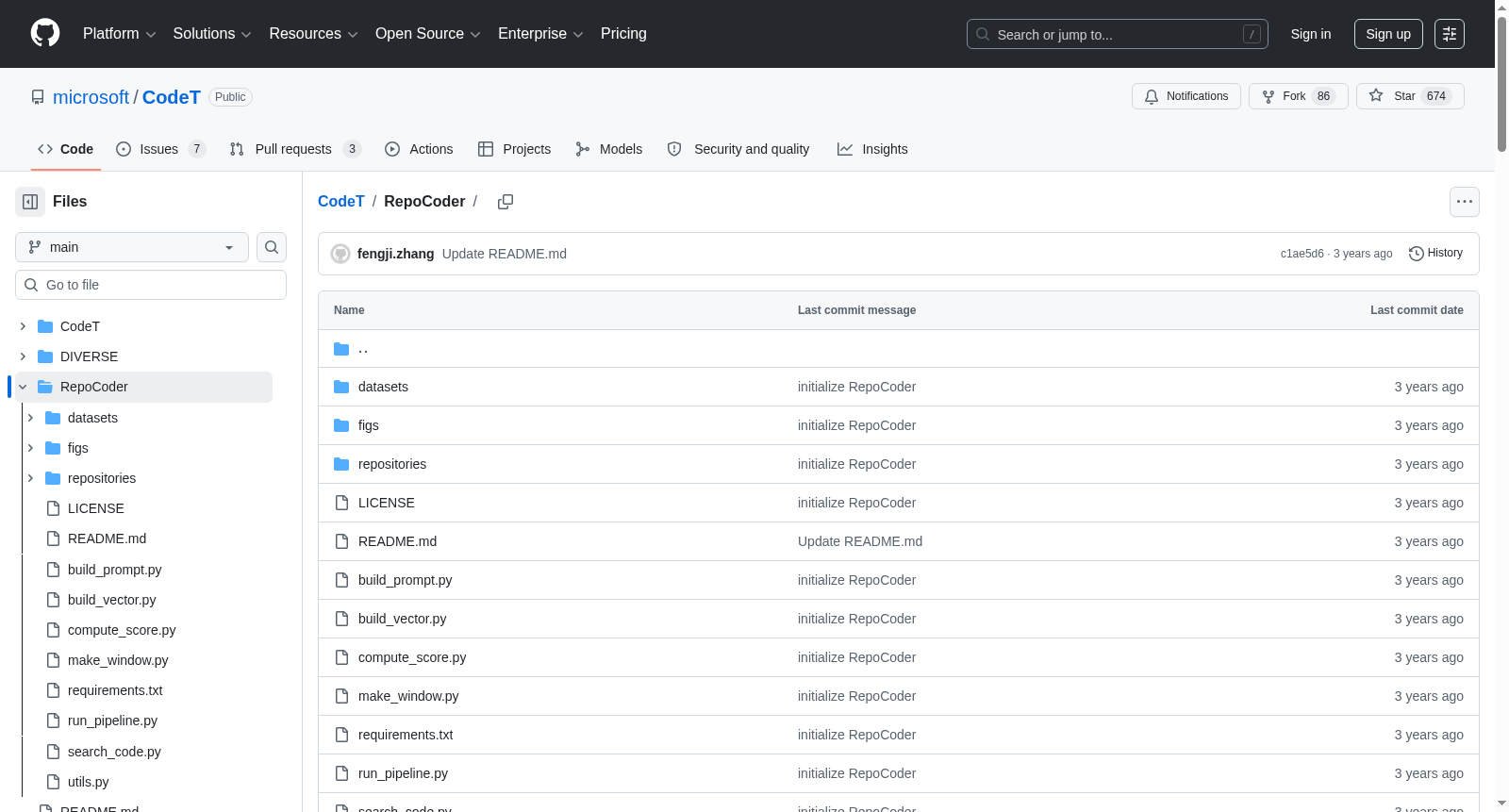Viewport: 1509px width, 812px height.
Task: Click the search_code.py file icon in the sidebar
Action: click(54, 752)
